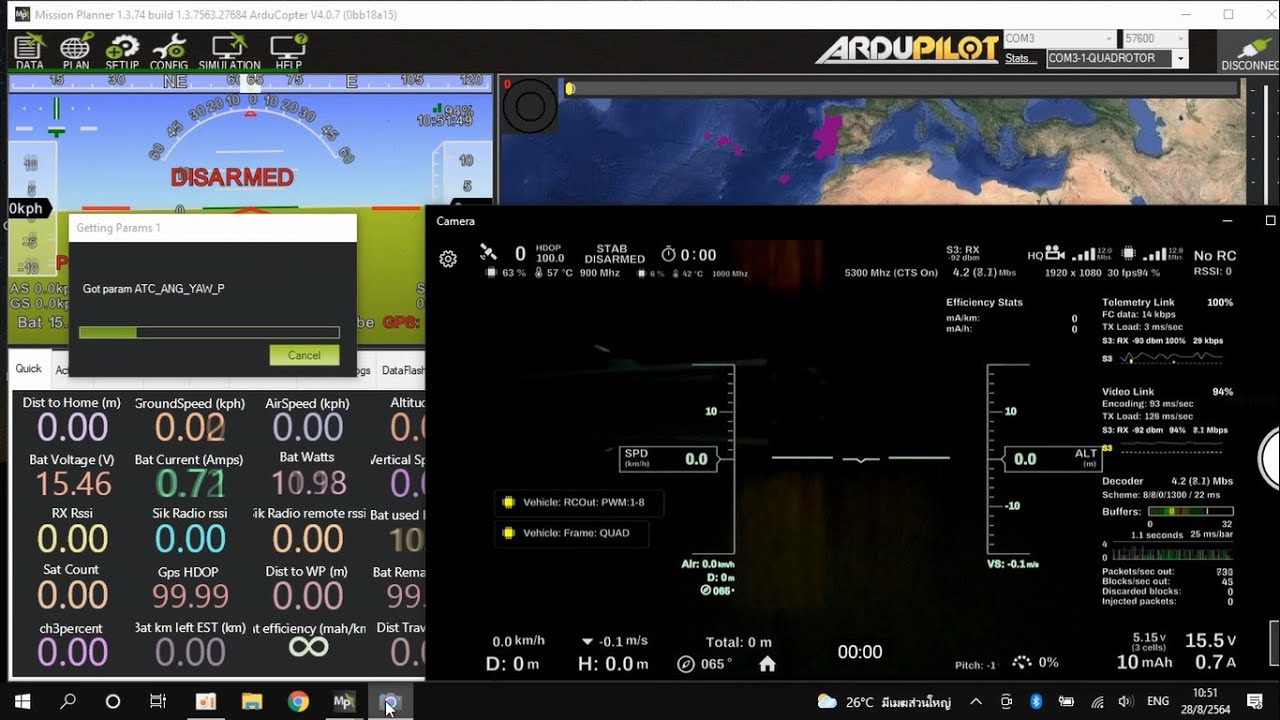Open Windows Task View
Viewport: 1280px width, 720px height.
(158, 701)
